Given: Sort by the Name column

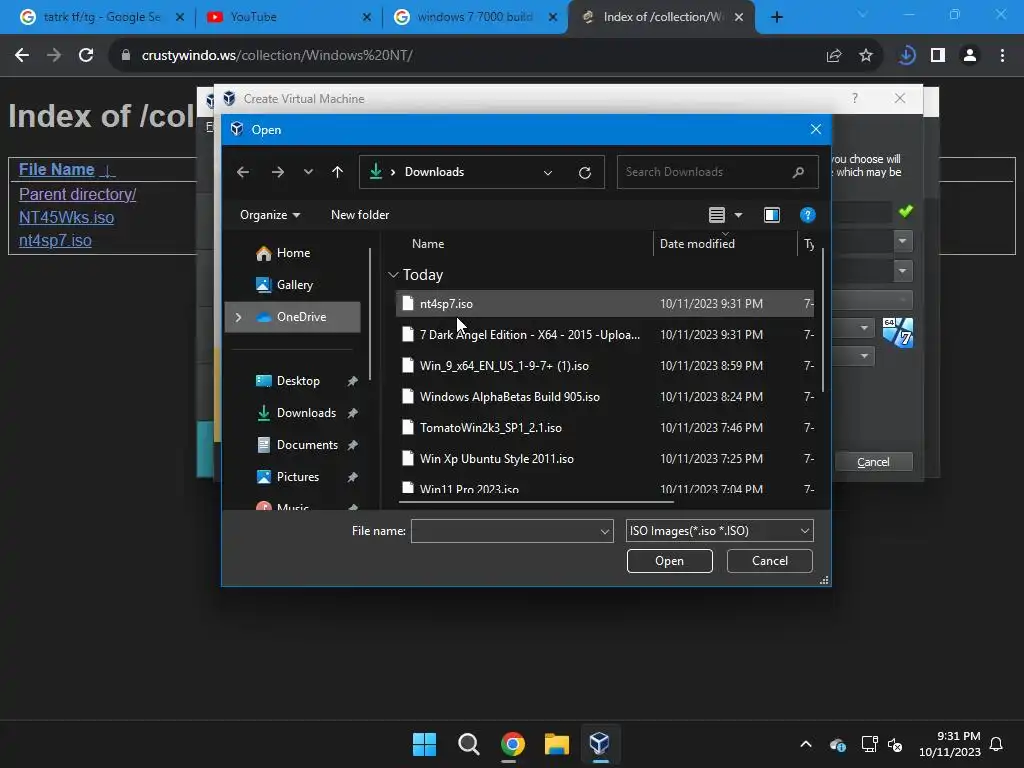Looking at the screenshot, I should pos(428,244).
